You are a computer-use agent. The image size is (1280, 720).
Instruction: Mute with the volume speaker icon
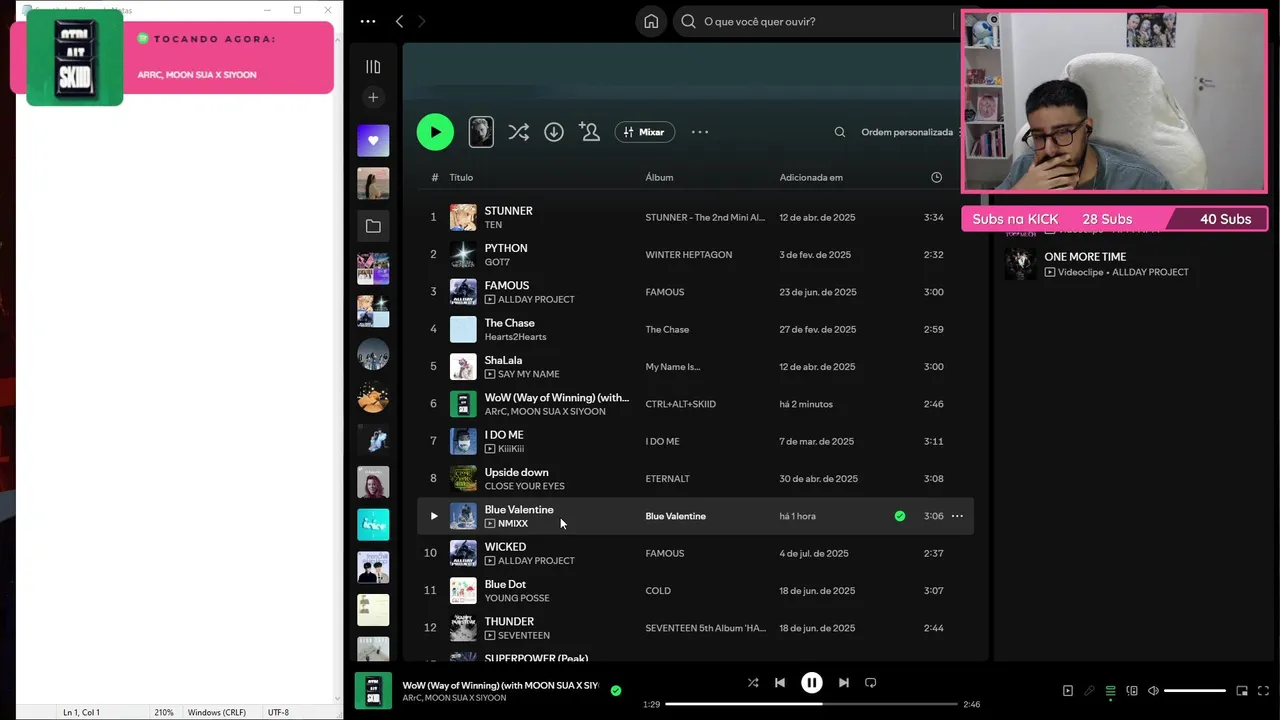(x=1153, y=691)
